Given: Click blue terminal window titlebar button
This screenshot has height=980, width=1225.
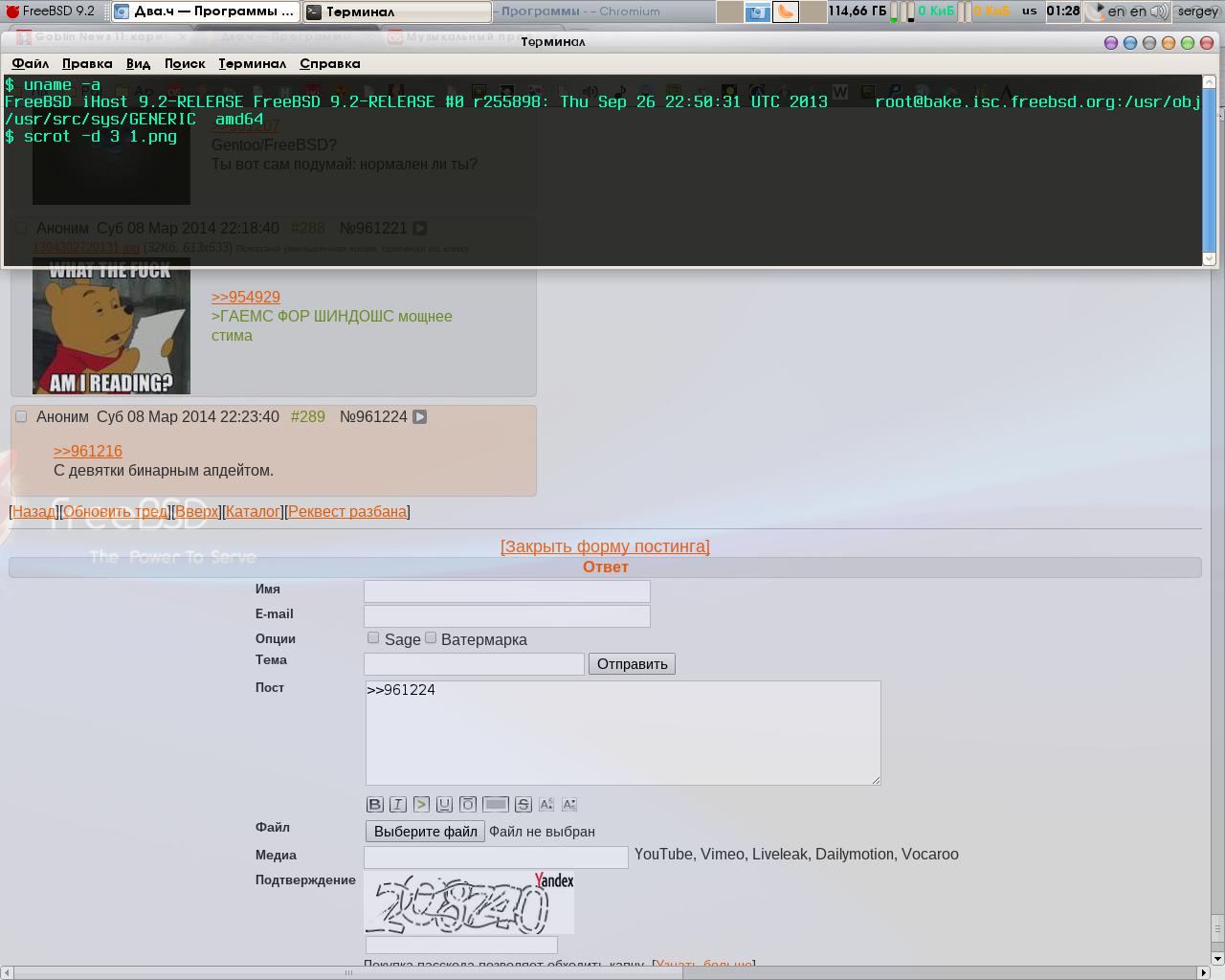Looking at the screenshot, I should tap(1130, 43).
